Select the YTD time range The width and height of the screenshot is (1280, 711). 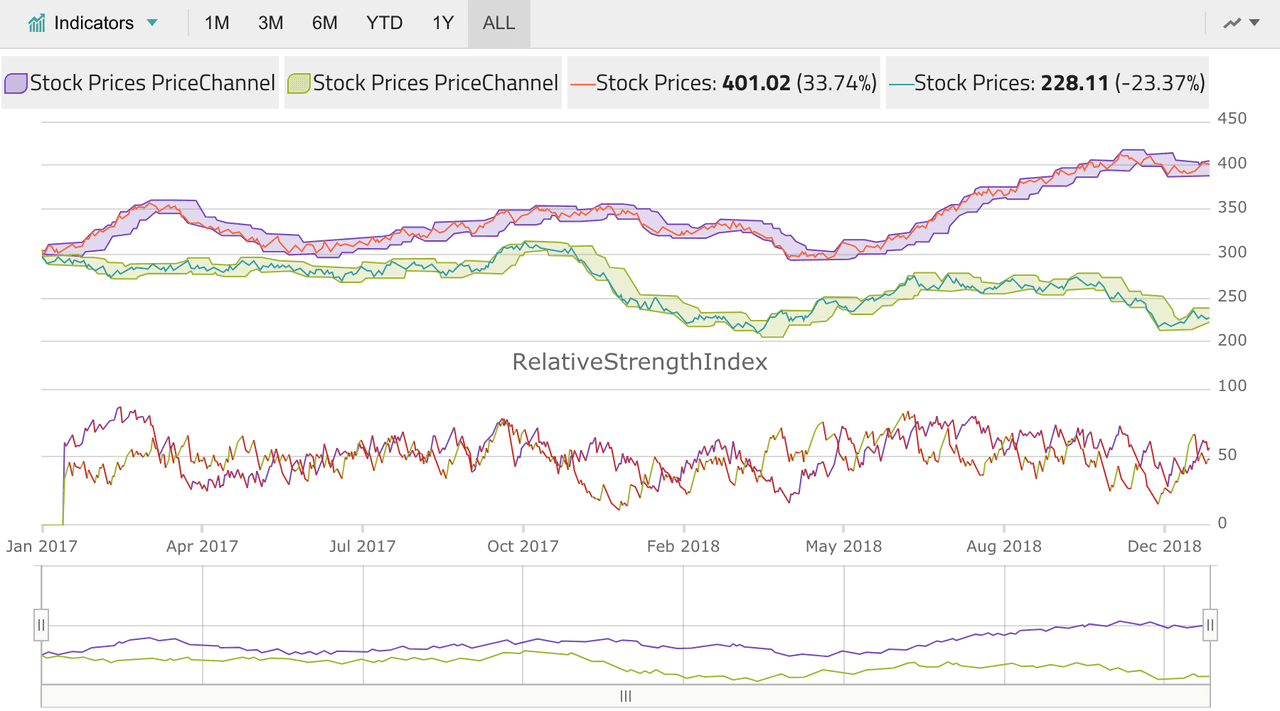(384, 23)
